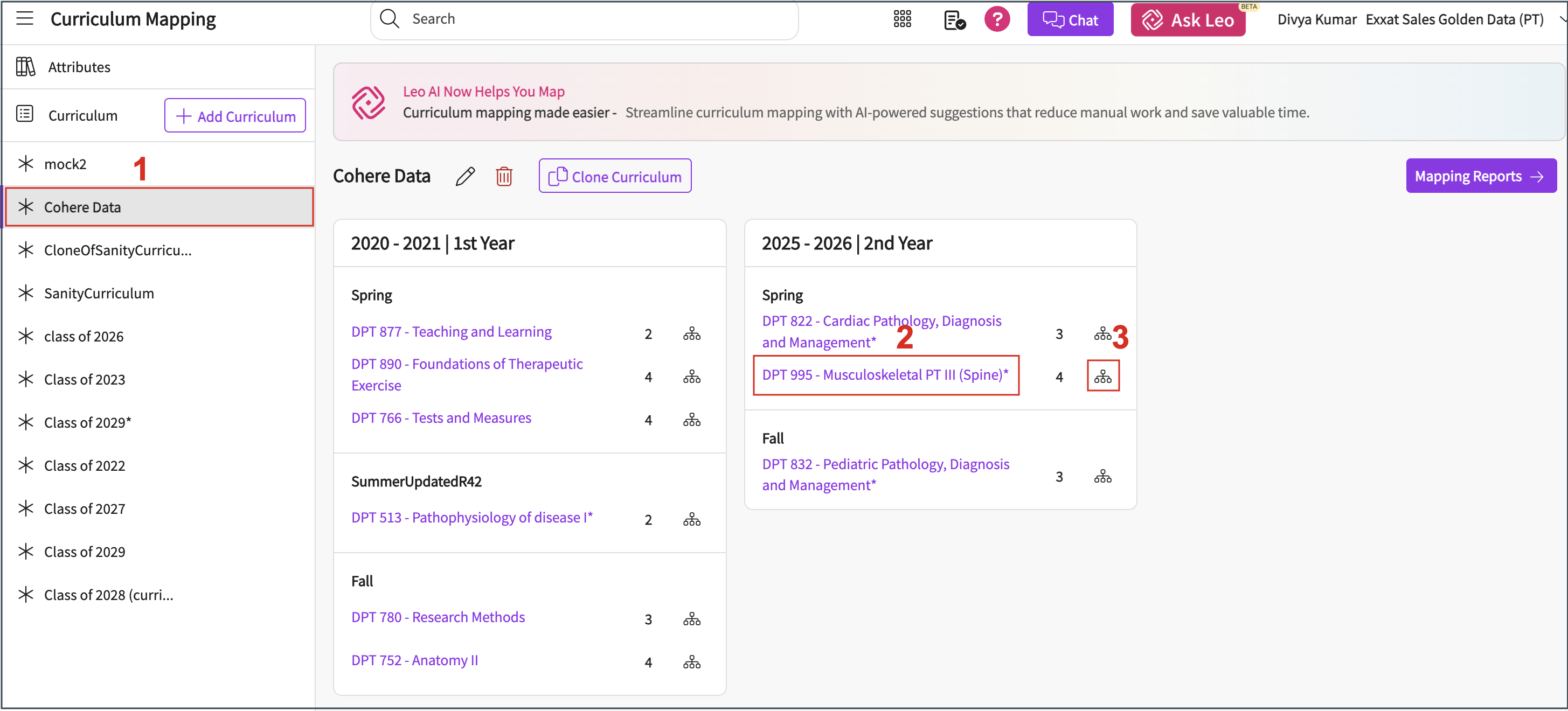This screenshot has width=1568, height=711.
Task: Expand the user account dropdown arrow
Action: point(1562,19)
